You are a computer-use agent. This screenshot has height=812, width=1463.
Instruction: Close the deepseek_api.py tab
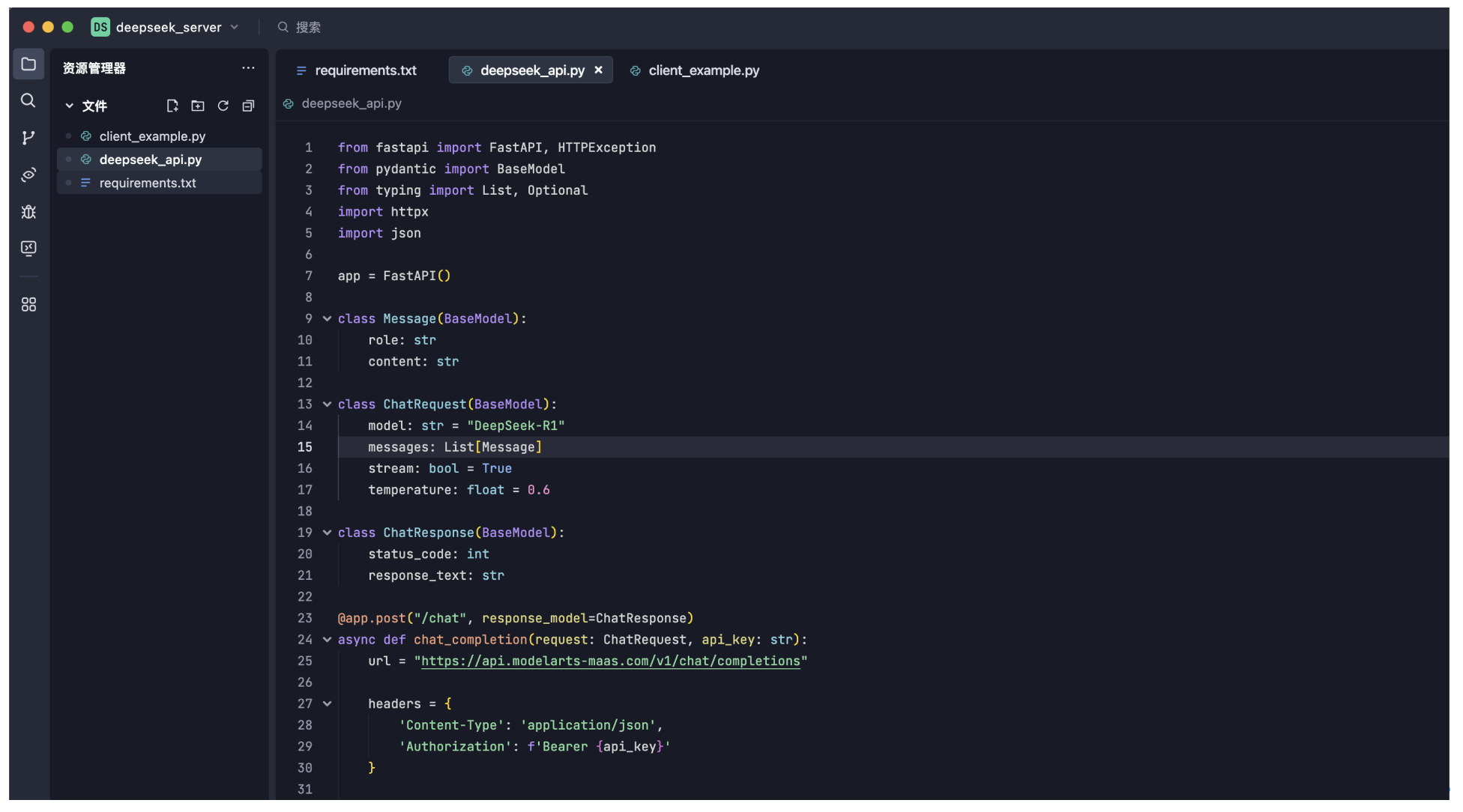pos(599,70)
